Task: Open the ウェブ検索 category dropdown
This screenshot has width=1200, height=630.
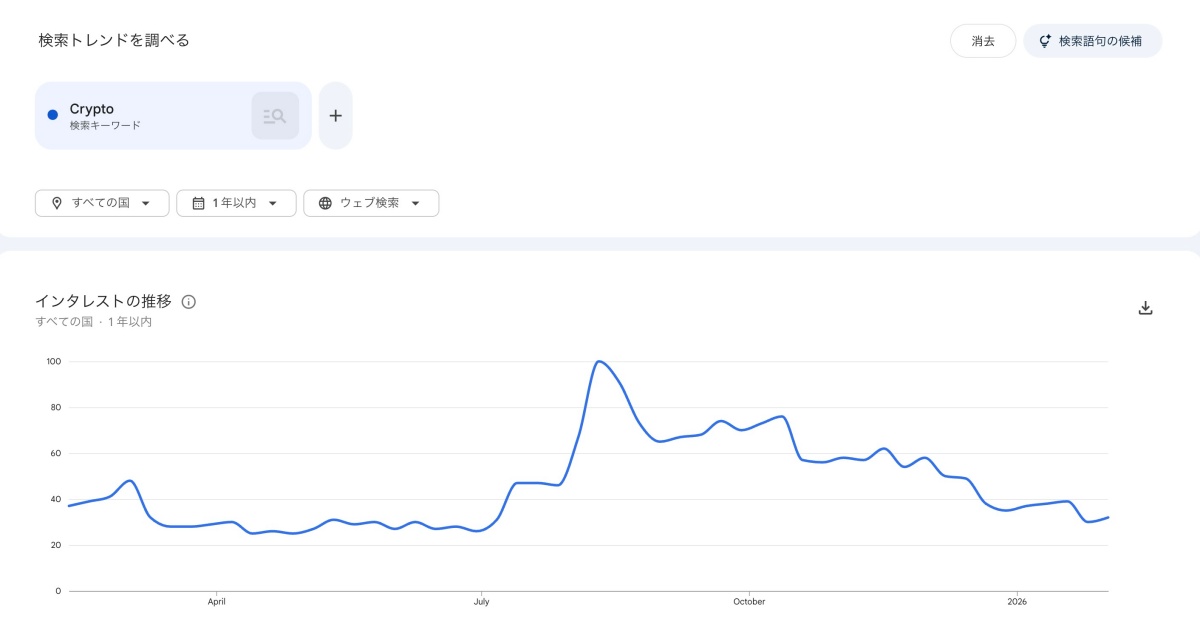Action: pyautogui.click(x=371, y=202)
